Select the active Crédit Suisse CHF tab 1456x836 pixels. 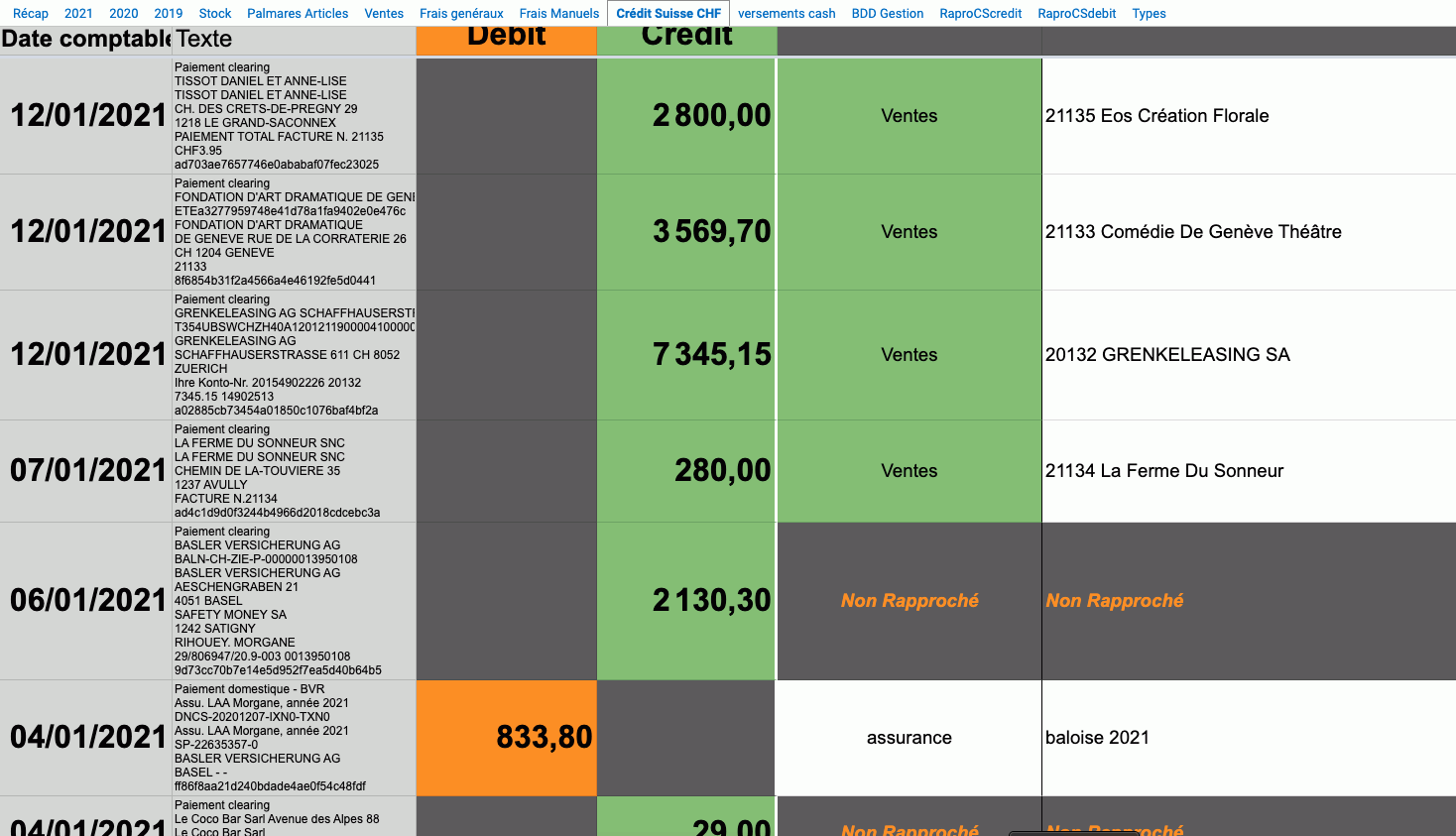(668, 14)
